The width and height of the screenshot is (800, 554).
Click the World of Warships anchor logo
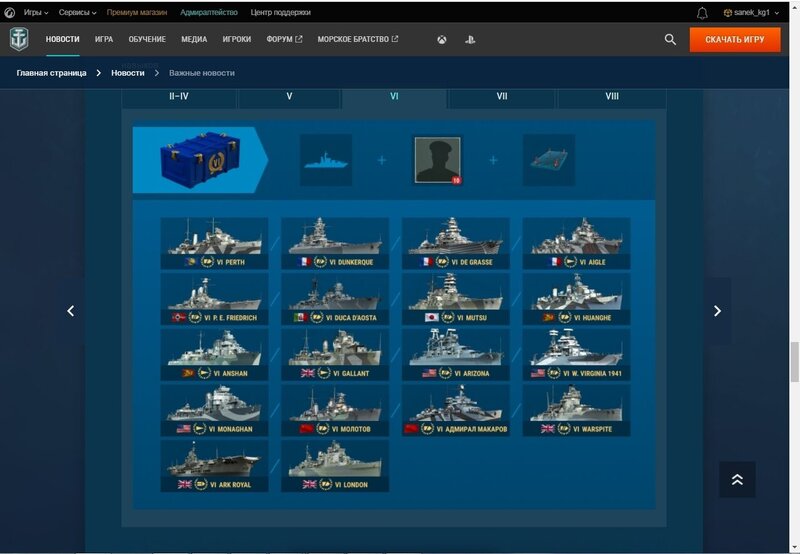tap(19, 39)
